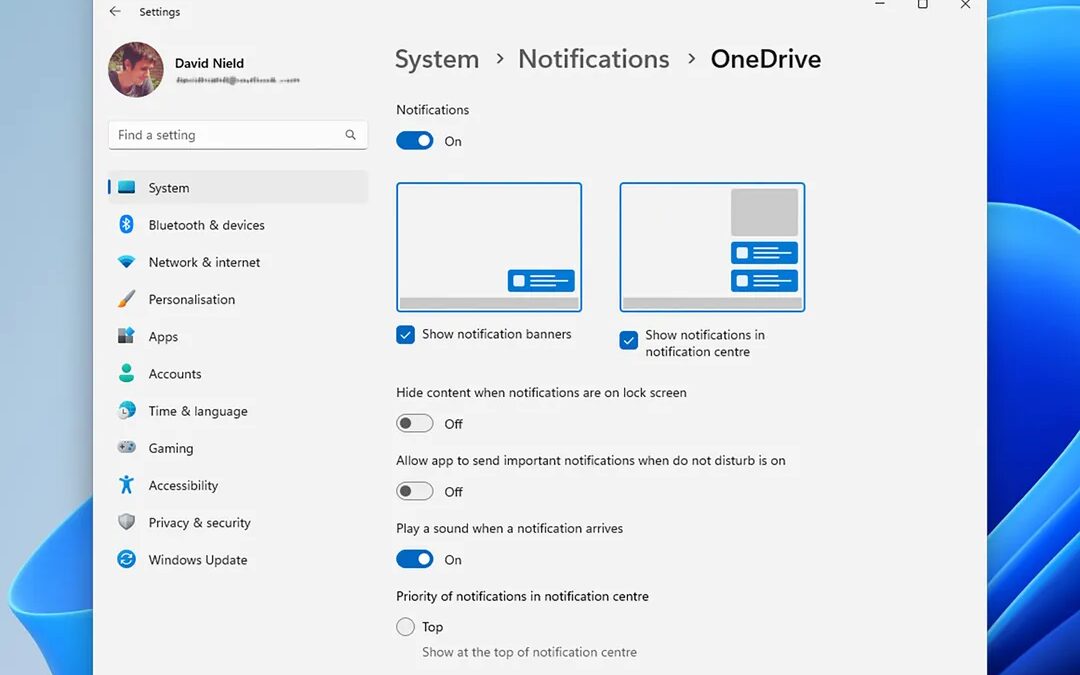Navigate to Notifications breadcrumb
Image resolution: width=1080 pixels, height=675 pixels.
pyautogui.click(x=593, y=59)
